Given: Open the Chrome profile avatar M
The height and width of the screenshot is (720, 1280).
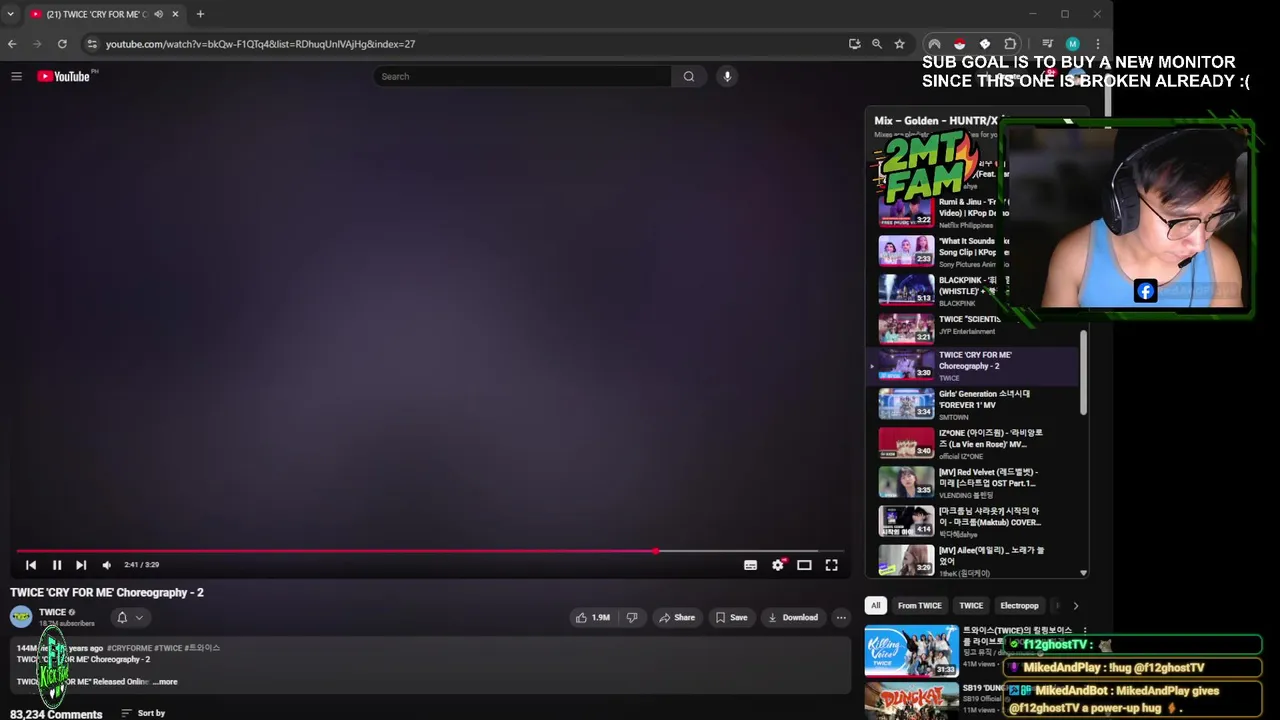Looking at the screenshot, I should pyautogui.click(x=1072, y=44).
